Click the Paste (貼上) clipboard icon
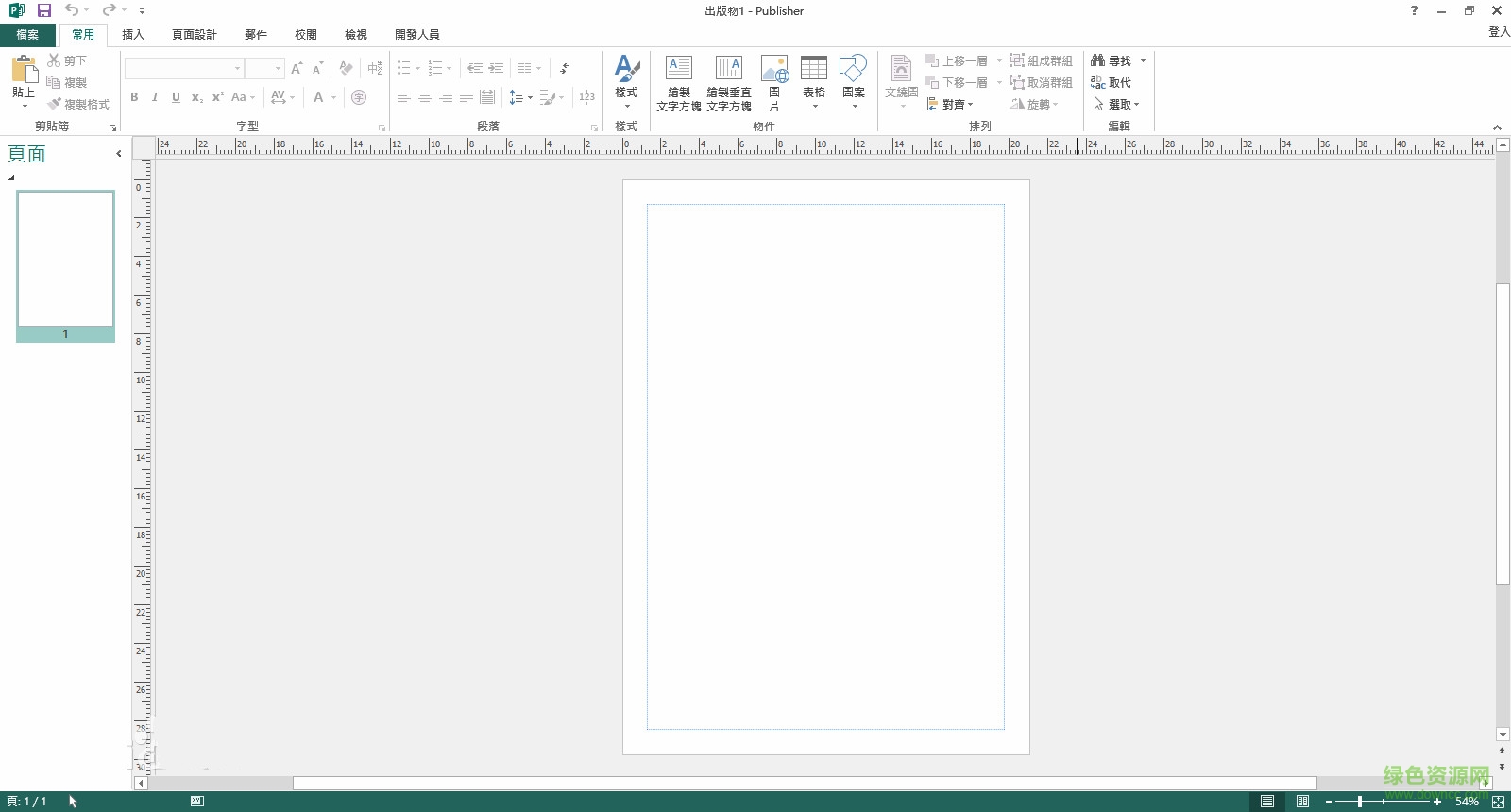1511x812 pixels. [x=24, y=70]
